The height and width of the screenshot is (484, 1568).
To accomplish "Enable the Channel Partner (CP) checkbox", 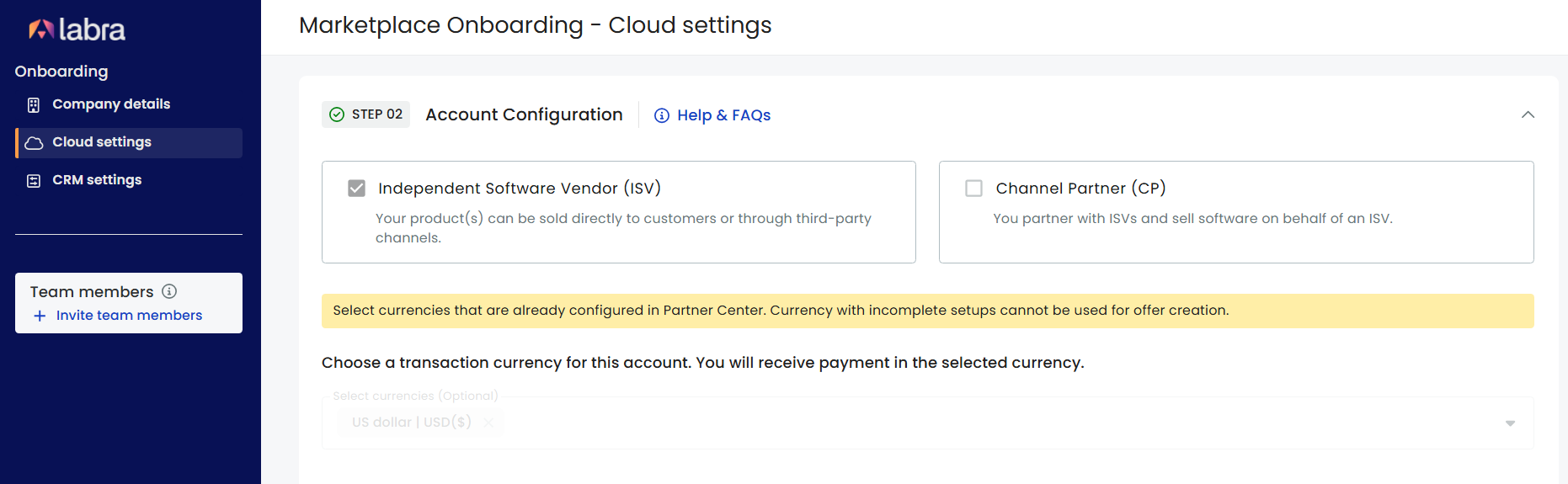I will coord(974,189).
